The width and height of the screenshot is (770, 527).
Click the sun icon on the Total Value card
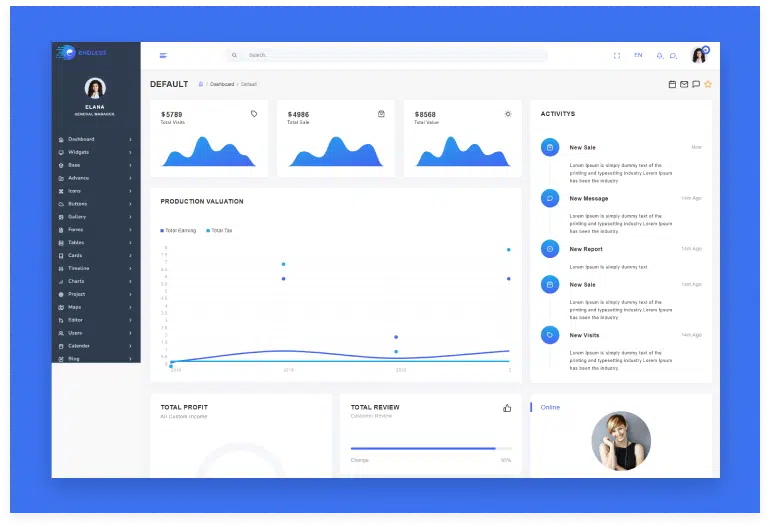(508, 114)
